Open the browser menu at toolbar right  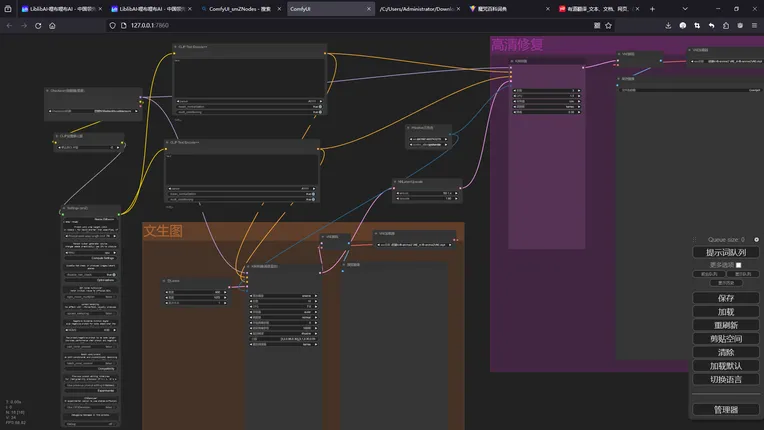coord(755,25)
